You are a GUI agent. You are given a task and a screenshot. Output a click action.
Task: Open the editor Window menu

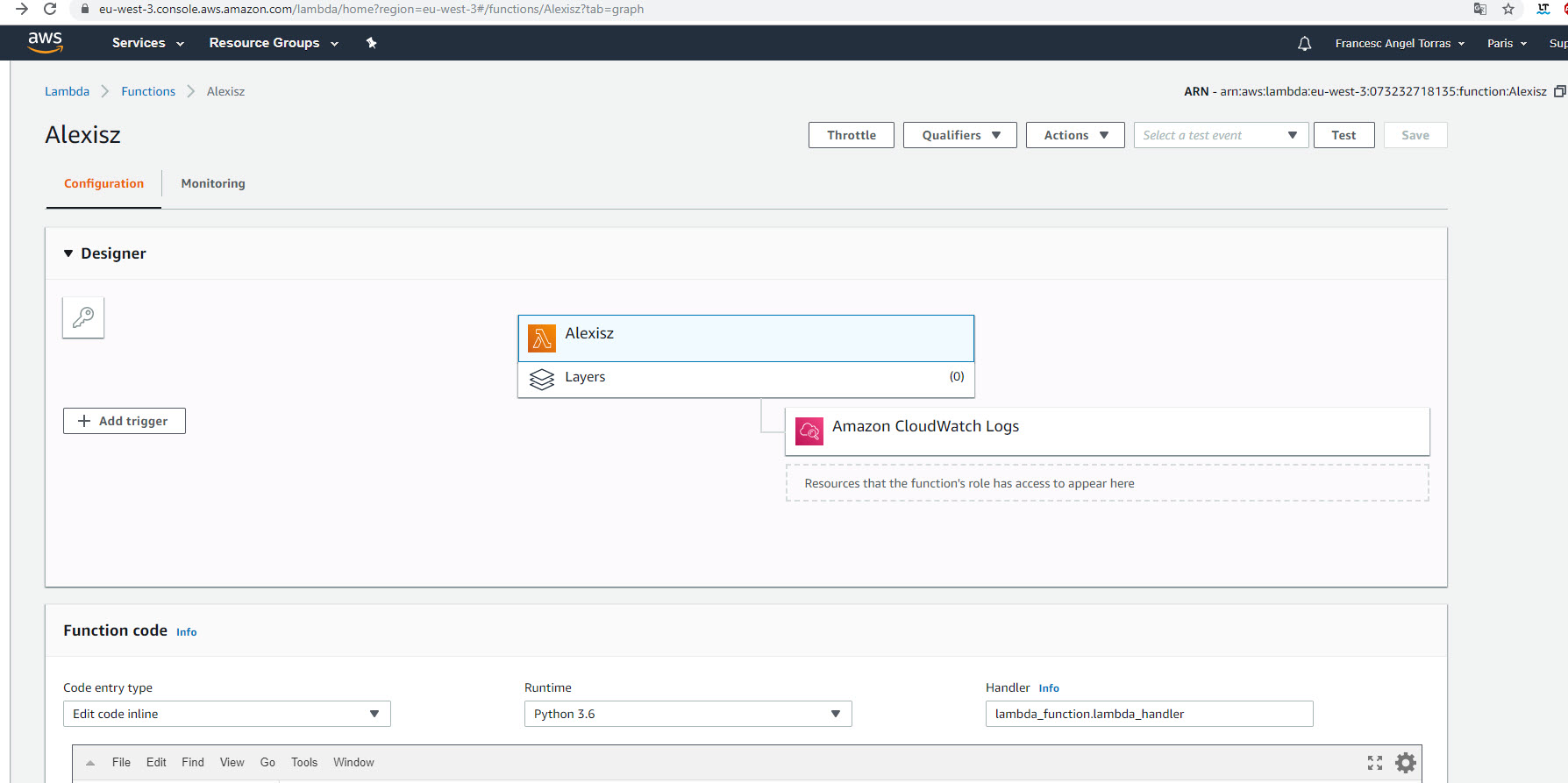(x=353, y=763)
